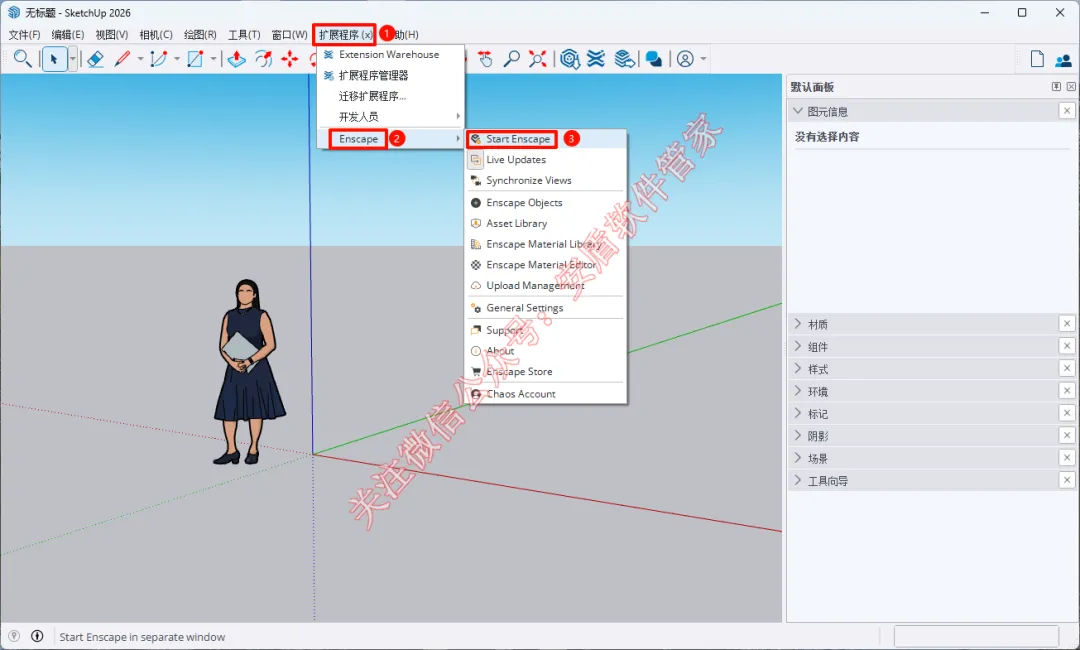
Task: Click the blank page icon at top right
Action: (x=1037, y=59)
